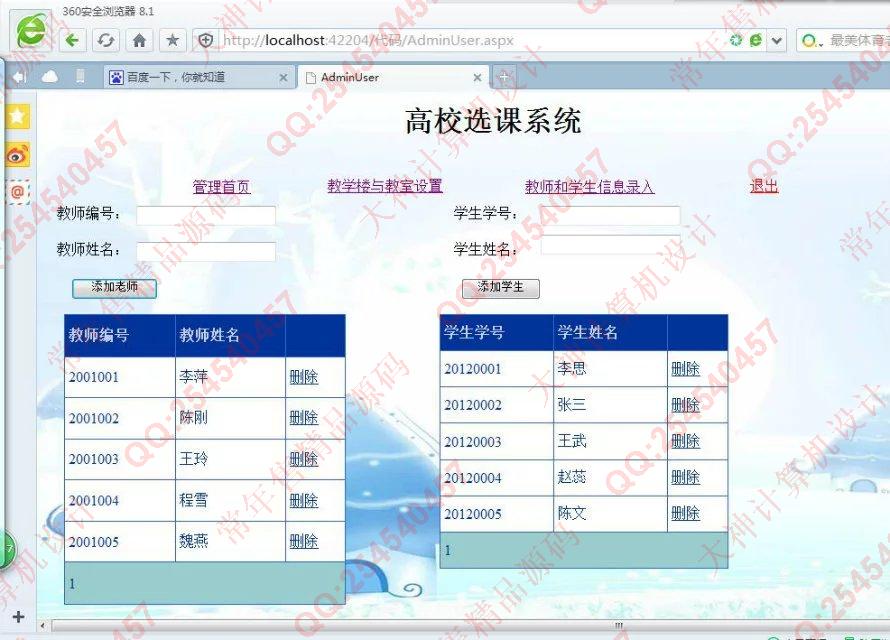Open 管理首页 link
The image size is (890, 640).
221,187
